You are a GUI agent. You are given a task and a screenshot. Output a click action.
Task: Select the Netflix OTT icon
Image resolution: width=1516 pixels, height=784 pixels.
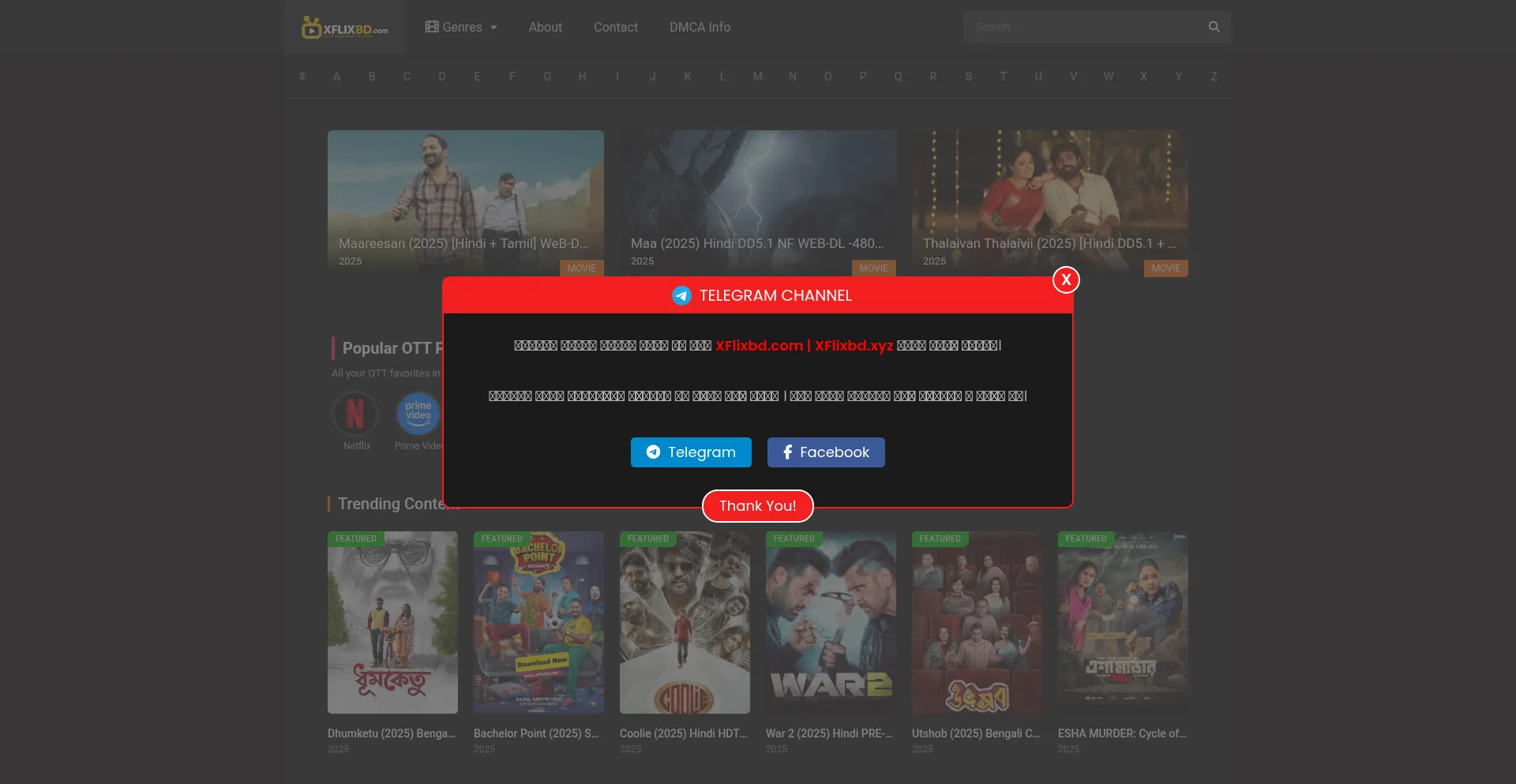tap(356, 414)
